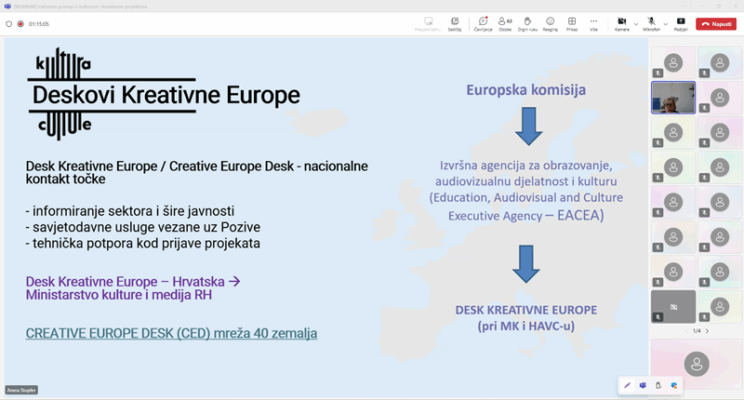The width and height of the screenshot is (744, 400).
Task: Click the CREATIVE EUROPE DESK (CED) link
Action: point(171,333)
